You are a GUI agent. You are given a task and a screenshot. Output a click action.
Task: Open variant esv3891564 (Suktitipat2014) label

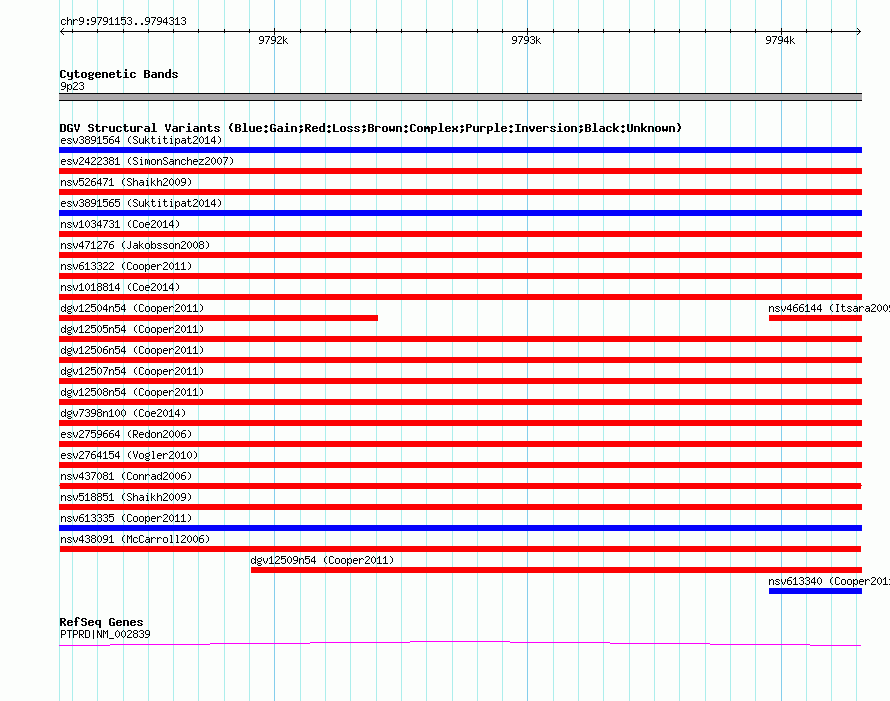click(x=141, y=140)
